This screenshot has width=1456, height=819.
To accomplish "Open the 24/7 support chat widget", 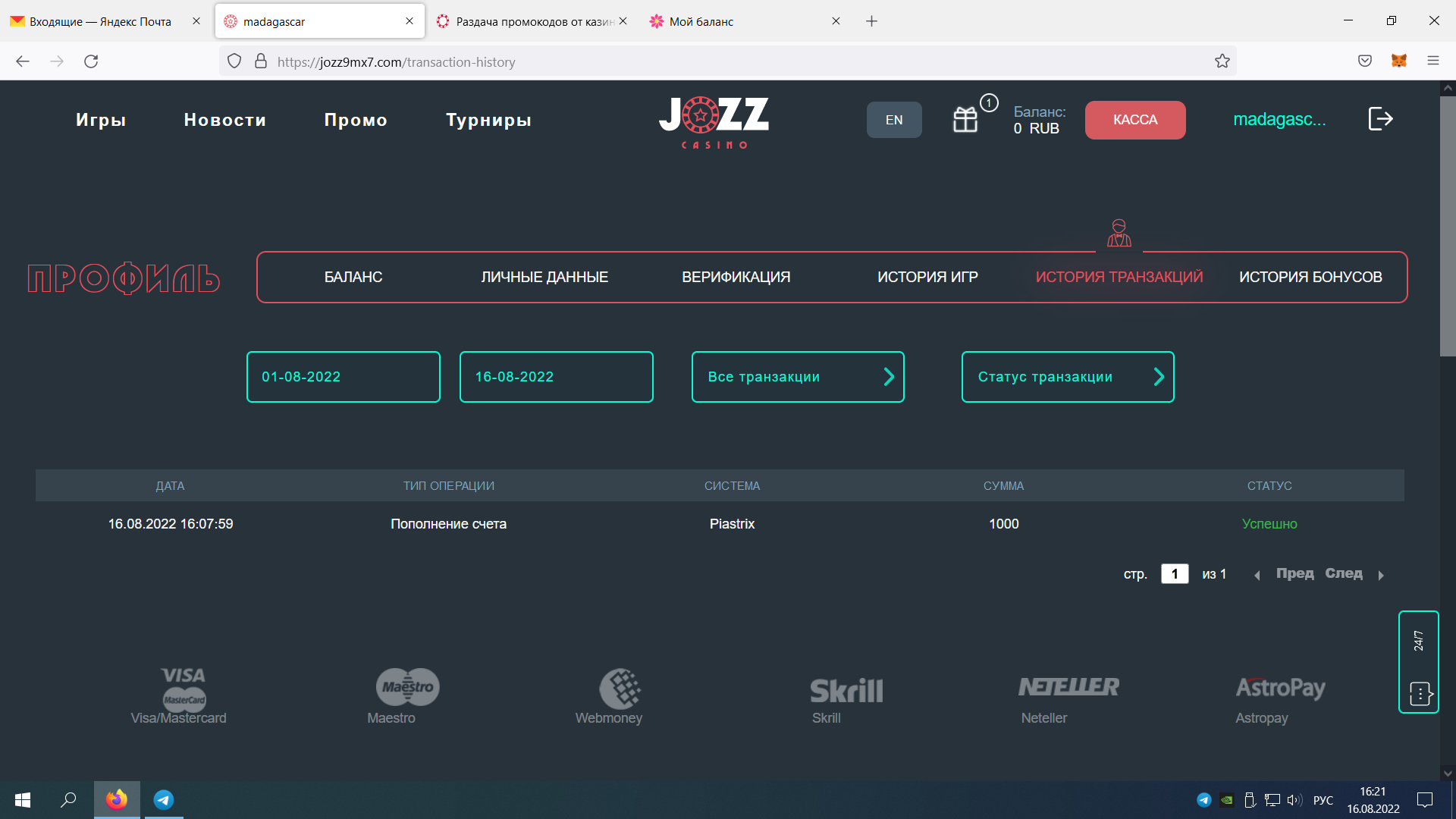I will pyautogui.click(x=1418, y=661).
